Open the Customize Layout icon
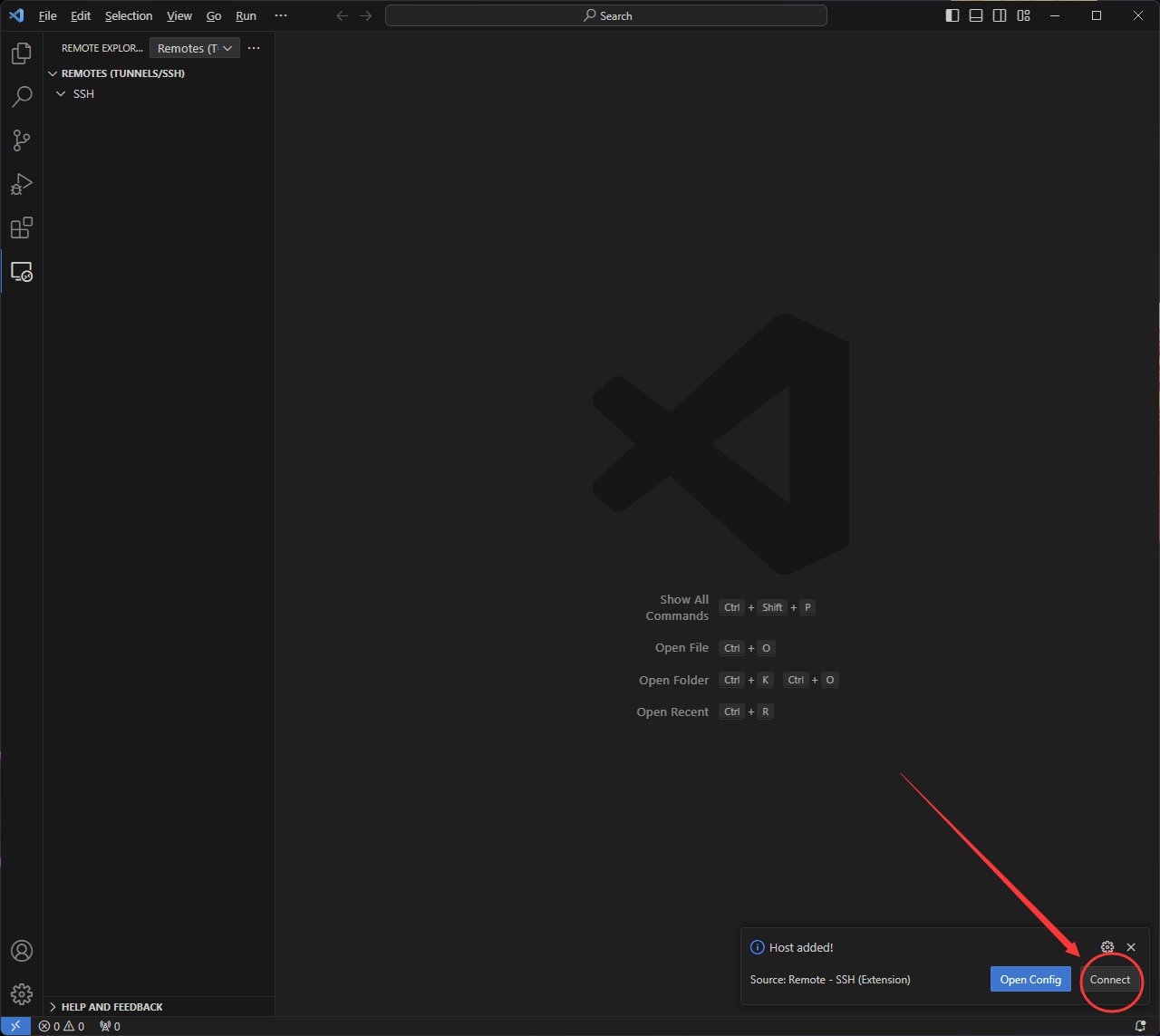The image size is (1160, 1036). pyautogui.click(x=1024, y=15)
